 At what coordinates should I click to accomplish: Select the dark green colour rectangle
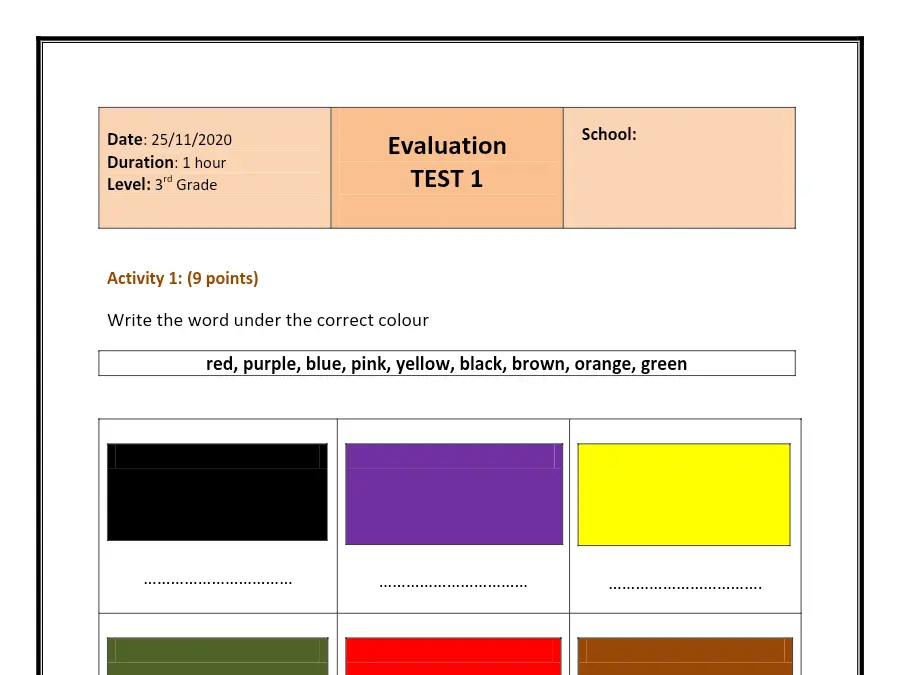point(218,656)
